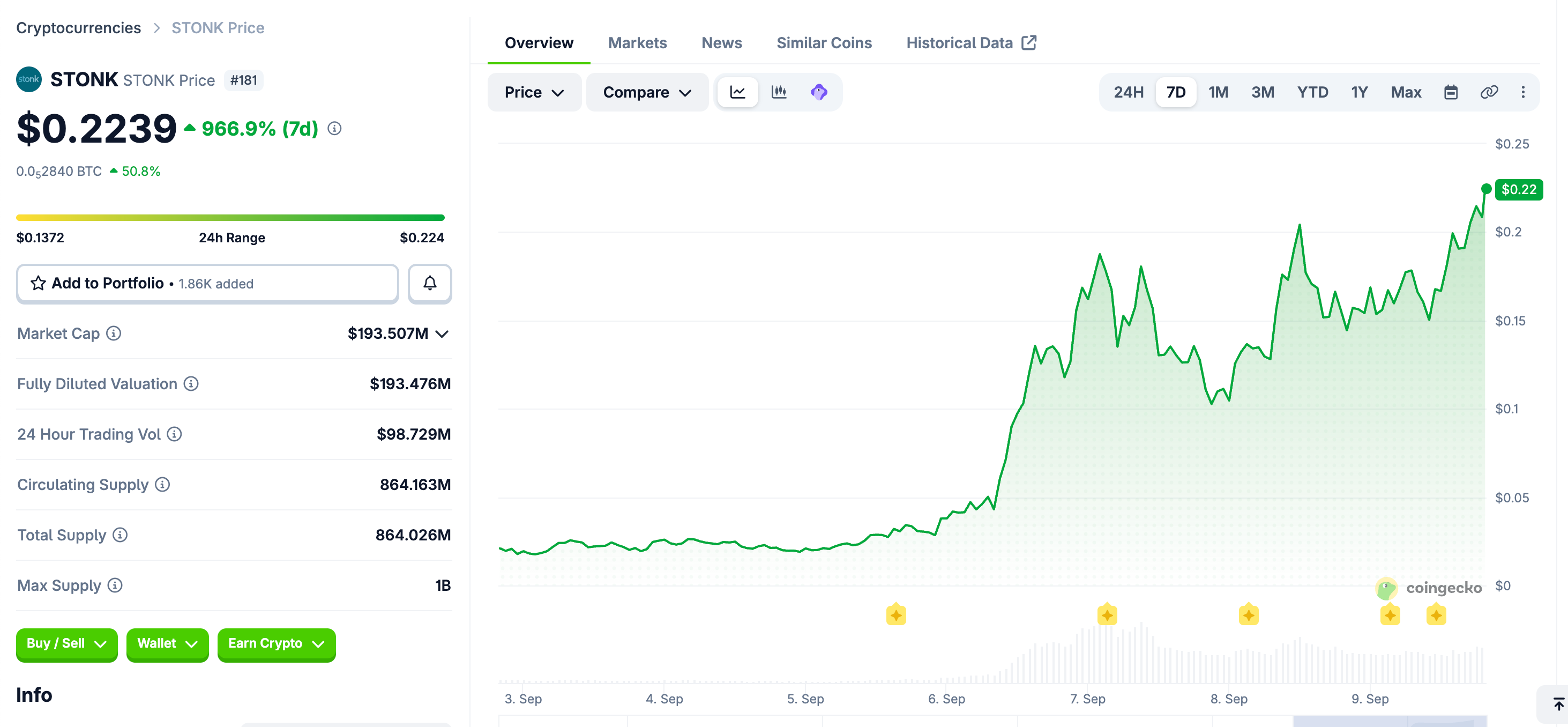Image resolution: width=1568 pixels, height=727 pixels.
Task: Open the Price dropdown
Action: point(534,92)
